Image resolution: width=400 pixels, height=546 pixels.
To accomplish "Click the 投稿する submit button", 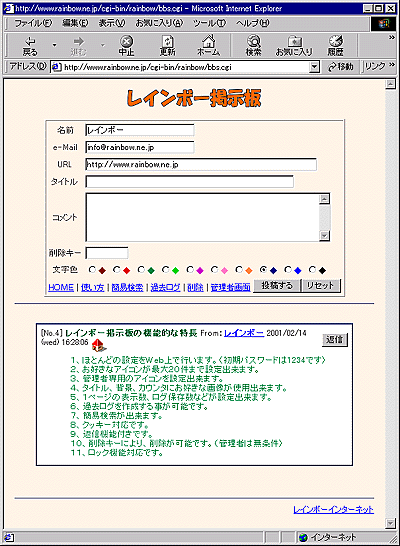I will pos(277,286).
